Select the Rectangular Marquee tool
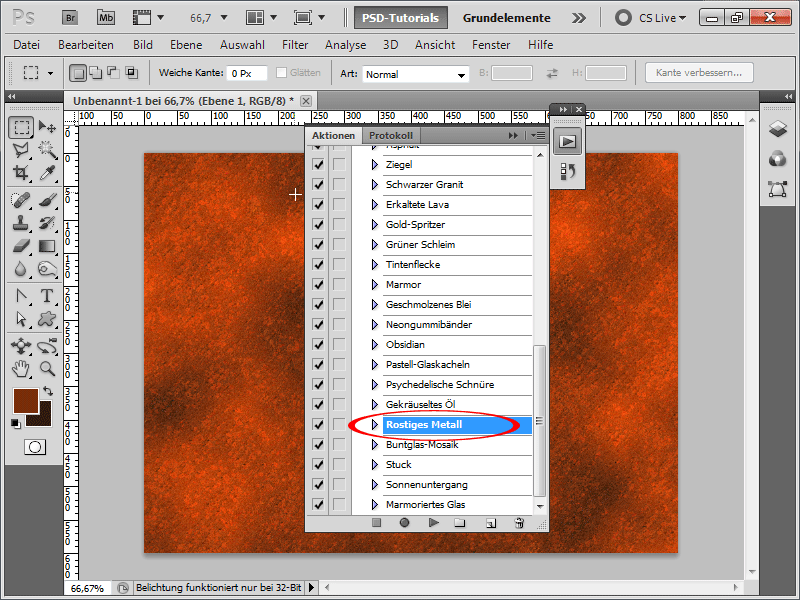The height and width of the screenshot is (600, 800). click(x=21, y=127)
